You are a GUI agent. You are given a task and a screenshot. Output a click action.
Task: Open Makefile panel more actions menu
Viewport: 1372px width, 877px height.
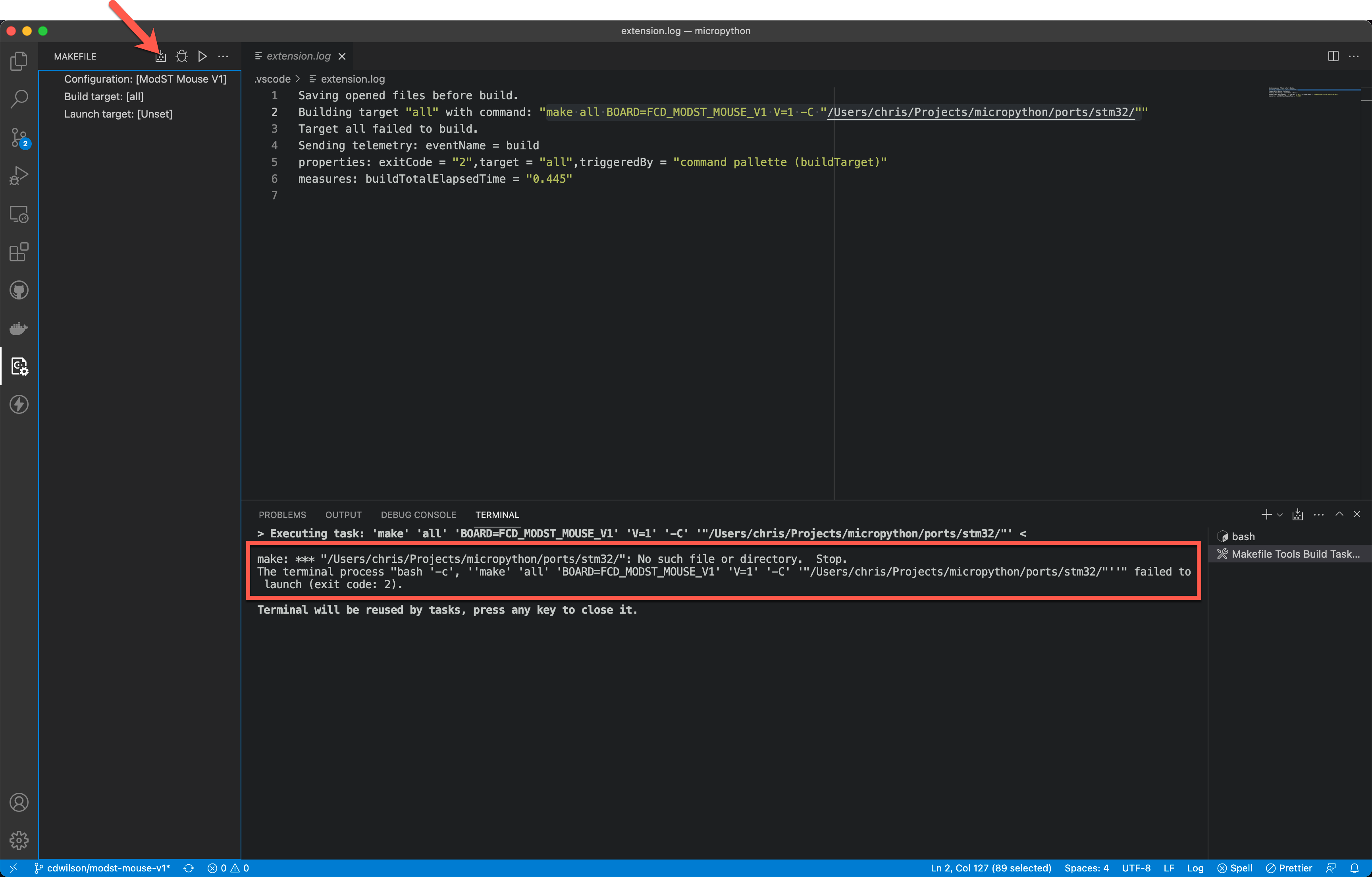click(x=224, y=56)
